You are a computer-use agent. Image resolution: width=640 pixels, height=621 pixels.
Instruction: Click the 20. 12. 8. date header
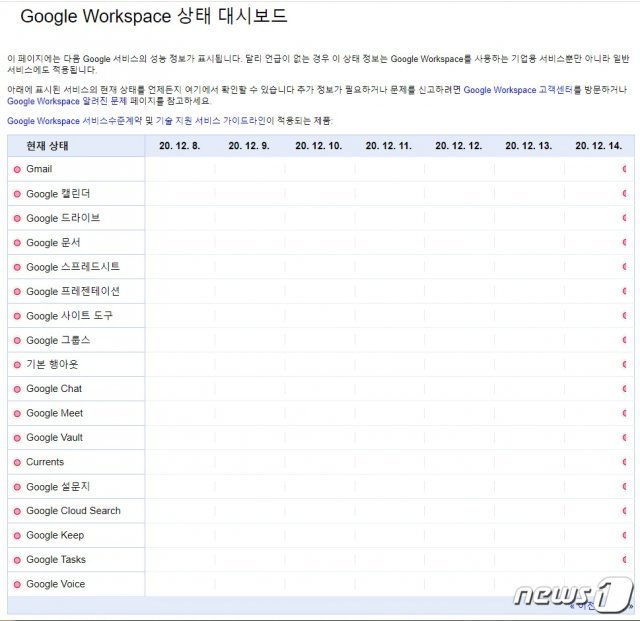coord(180,146)
